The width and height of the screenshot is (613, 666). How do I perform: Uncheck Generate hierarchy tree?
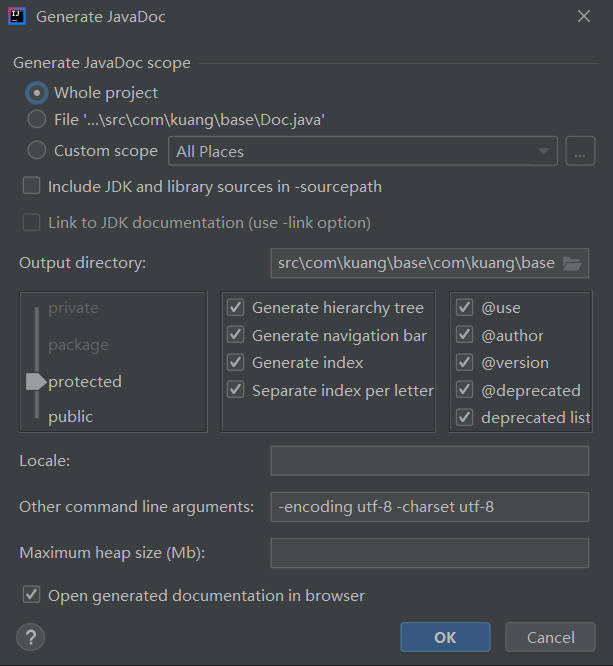[235, 308]
